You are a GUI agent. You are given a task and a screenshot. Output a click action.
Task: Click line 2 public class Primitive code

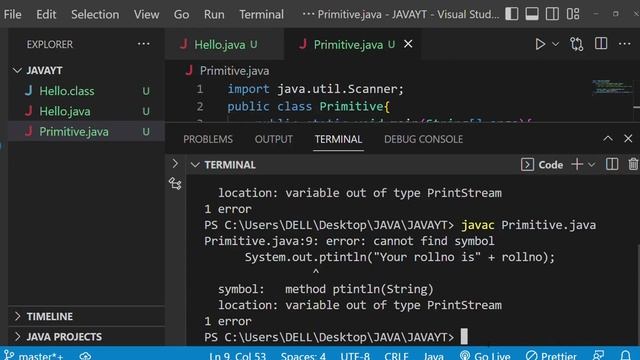(309, 107)
